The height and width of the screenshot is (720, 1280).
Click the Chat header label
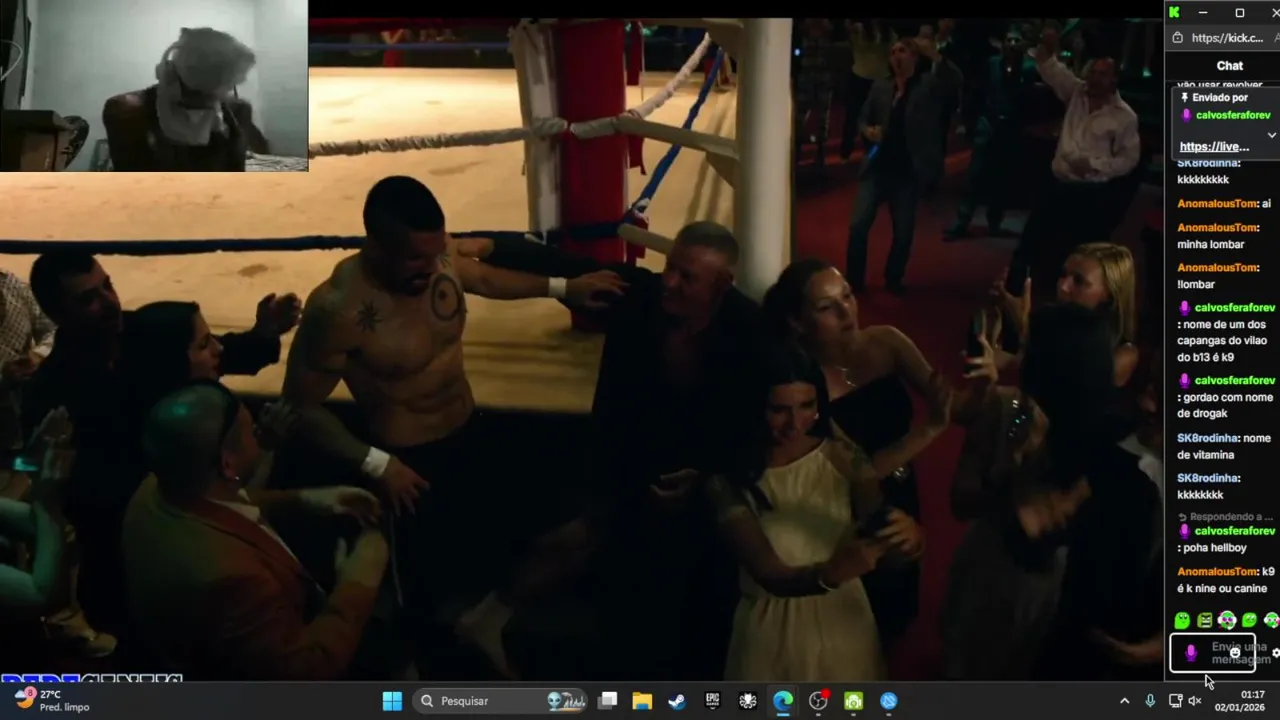[1230, 66]
